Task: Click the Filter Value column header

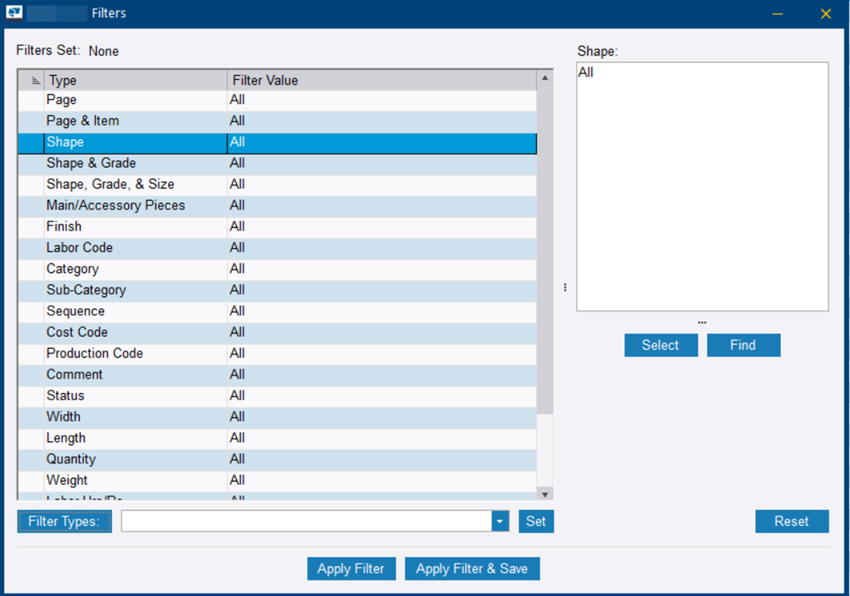Action: (x=380, y=81)
